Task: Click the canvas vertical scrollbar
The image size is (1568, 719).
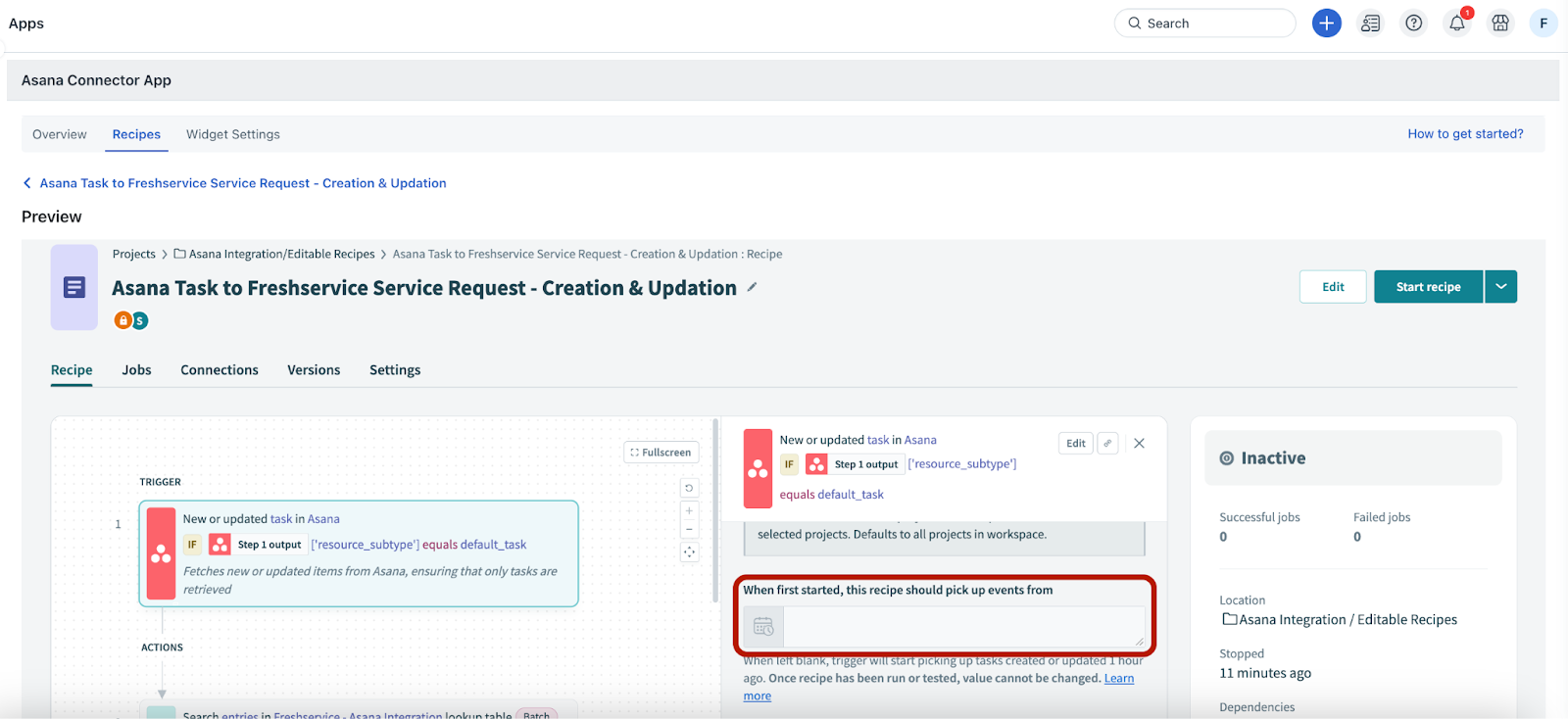Action: (716, 509)
